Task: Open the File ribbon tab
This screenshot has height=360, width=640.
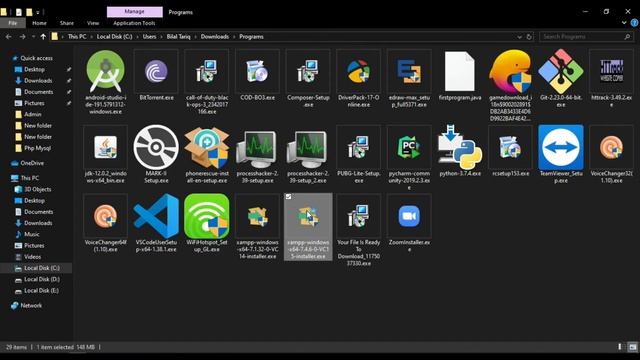Action: [x=13, y=23]
